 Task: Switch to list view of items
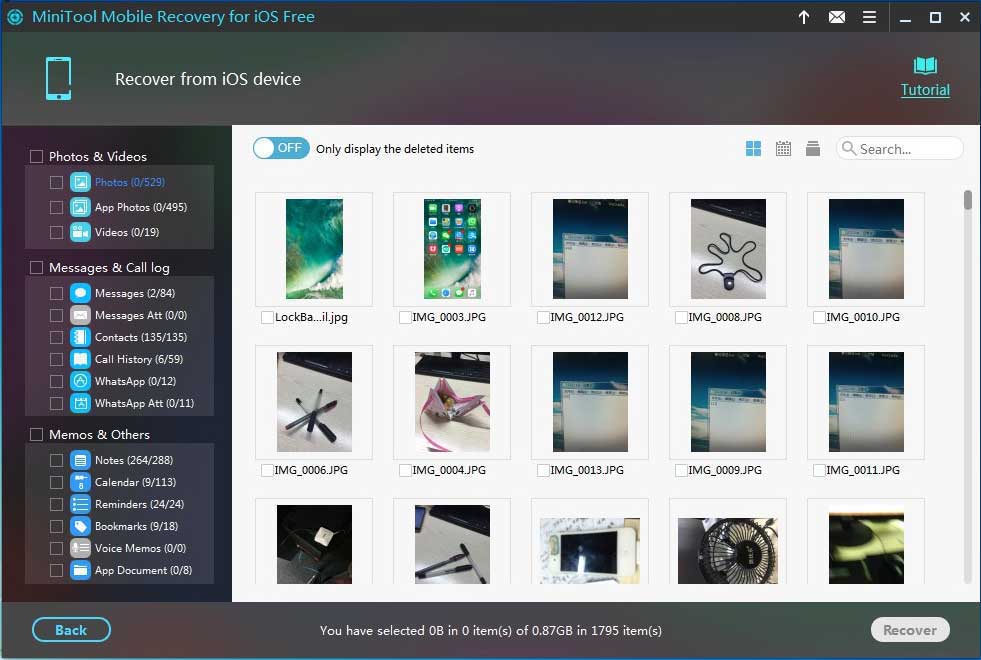[813, 148]
